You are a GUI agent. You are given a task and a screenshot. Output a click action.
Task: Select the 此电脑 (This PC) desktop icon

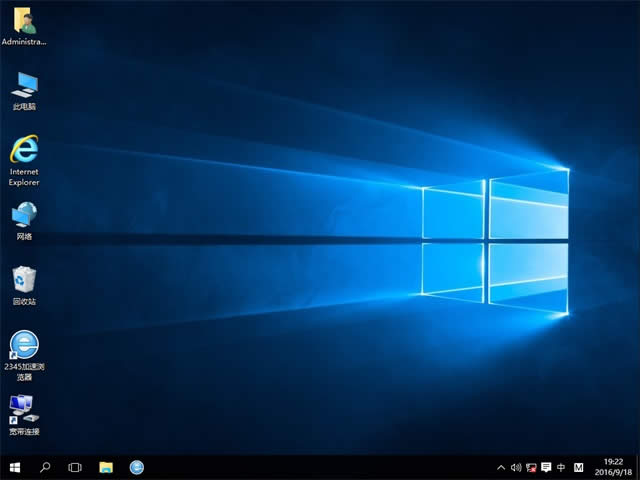pos(24,88)
